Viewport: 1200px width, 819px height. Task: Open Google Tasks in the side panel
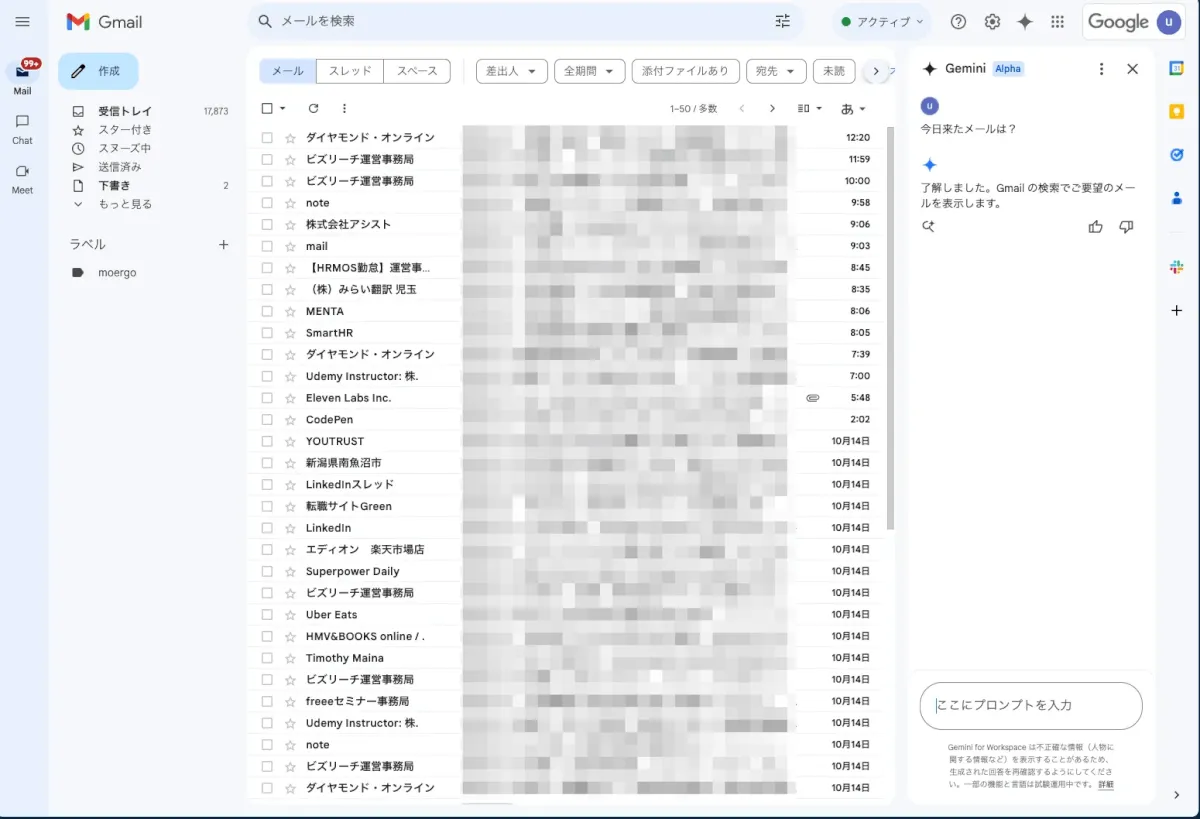[x=1177, y=154]
